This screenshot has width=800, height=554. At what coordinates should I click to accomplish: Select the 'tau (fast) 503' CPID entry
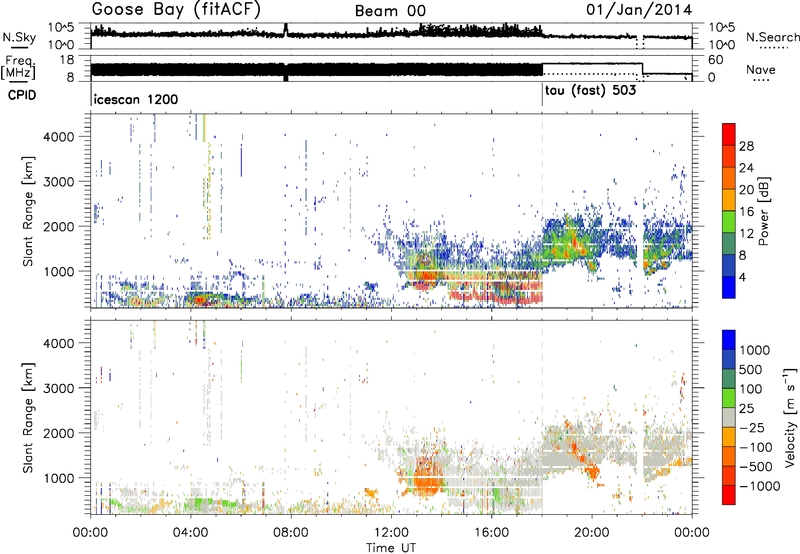[x=590, y=91]
